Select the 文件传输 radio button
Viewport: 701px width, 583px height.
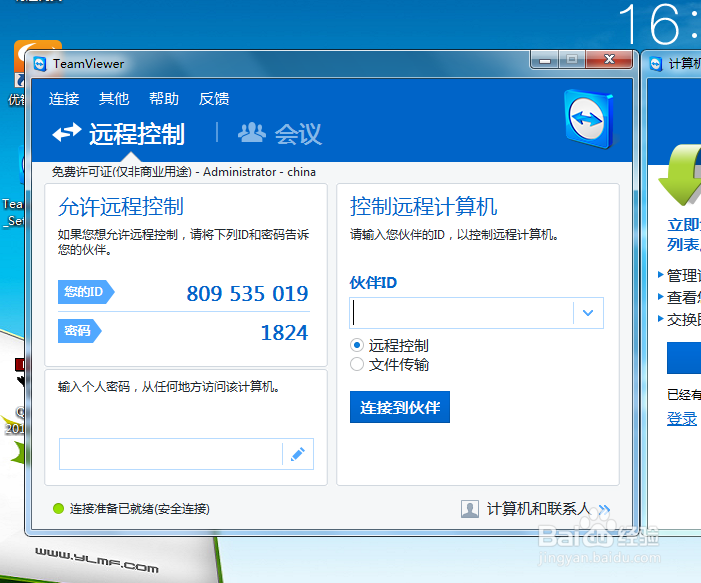click(x=357, y=364)
